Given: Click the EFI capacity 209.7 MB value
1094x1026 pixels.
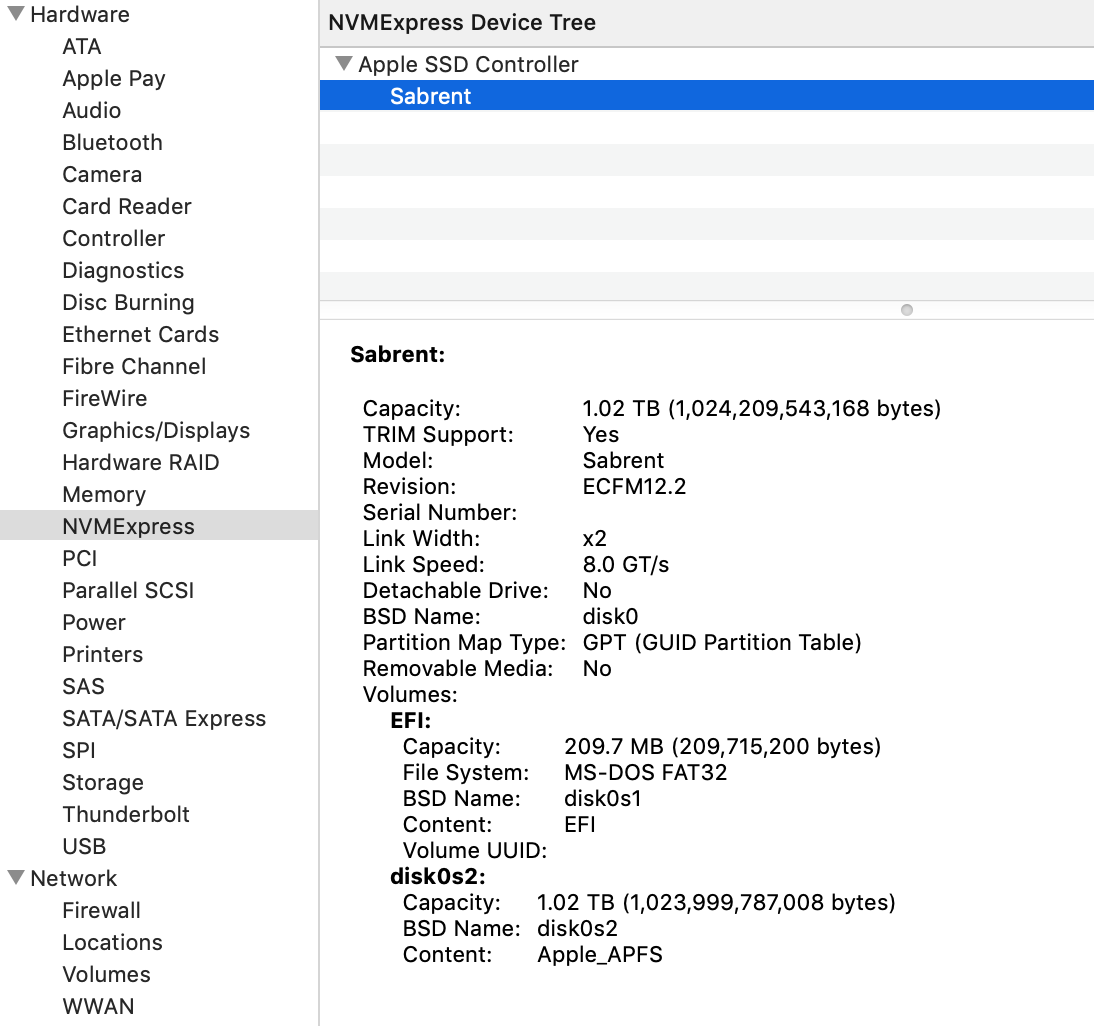Looking at the screenshot, I should coord(722,746).
